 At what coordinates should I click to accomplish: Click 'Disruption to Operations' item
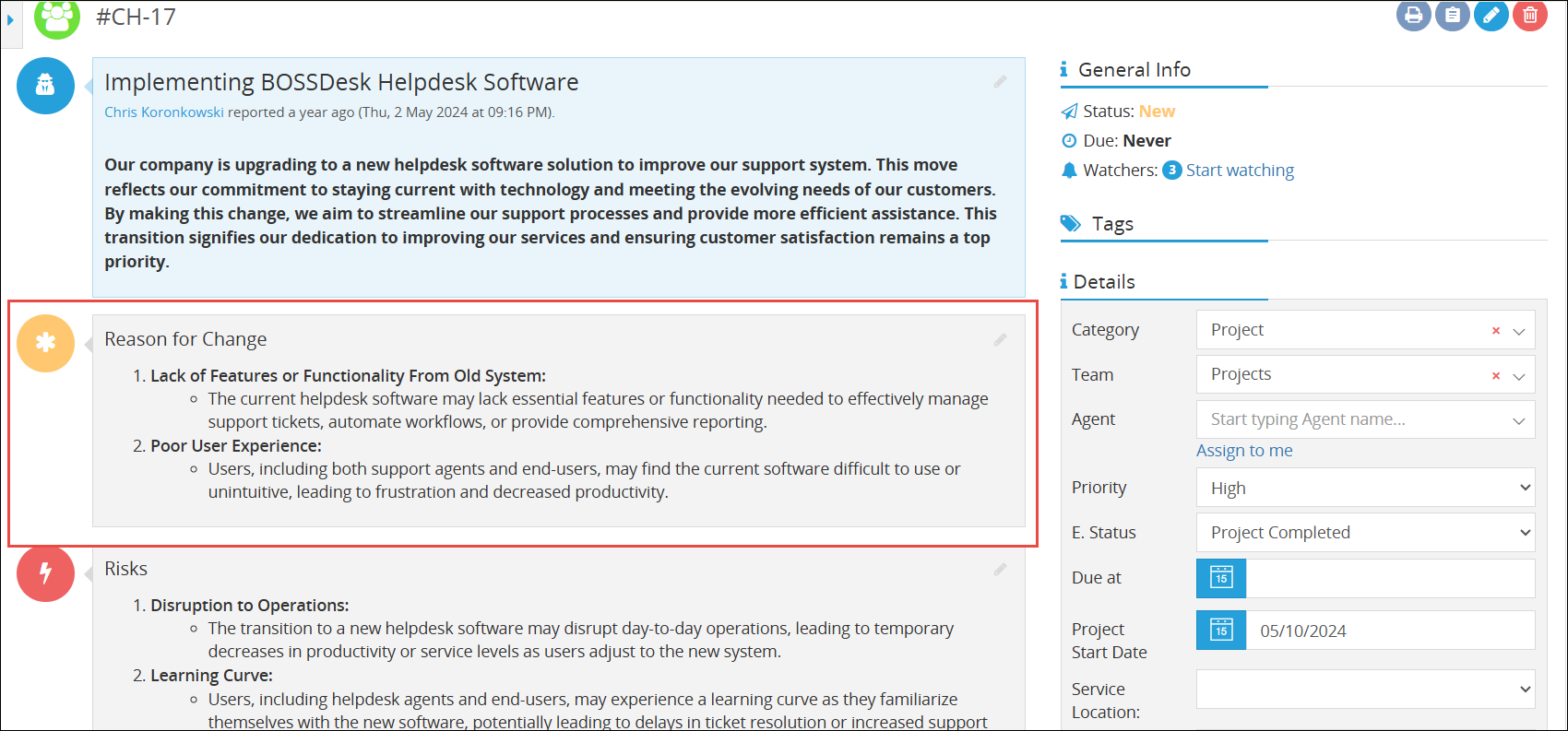point(250,606)
